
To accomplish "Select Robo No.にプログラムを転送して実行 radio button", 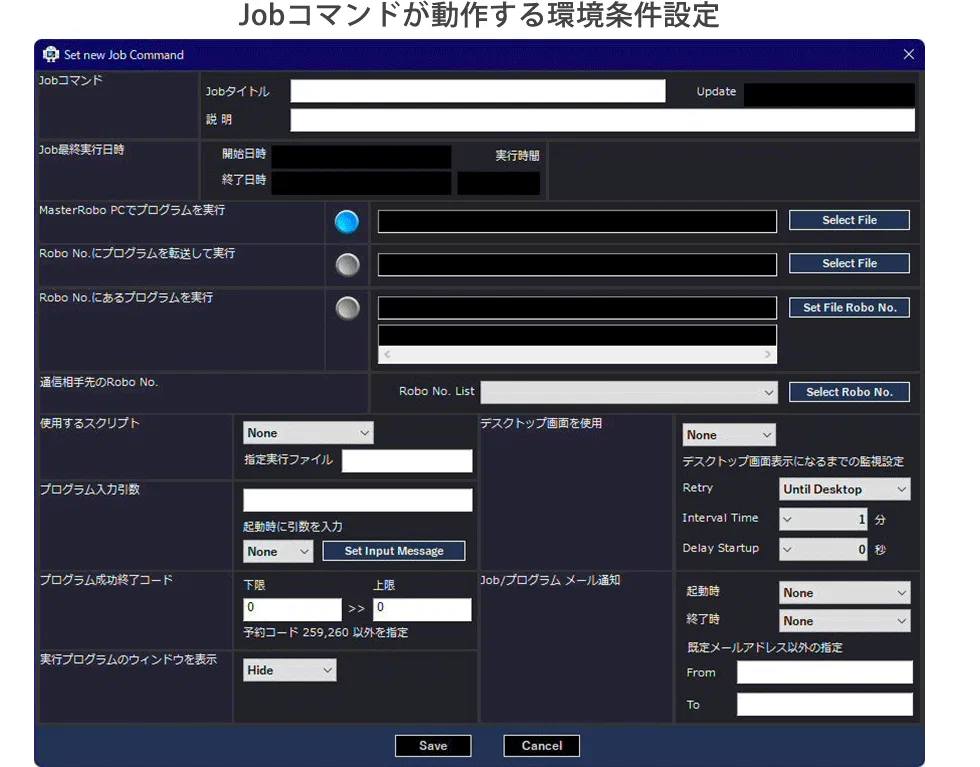I will [x=348, y=265].
